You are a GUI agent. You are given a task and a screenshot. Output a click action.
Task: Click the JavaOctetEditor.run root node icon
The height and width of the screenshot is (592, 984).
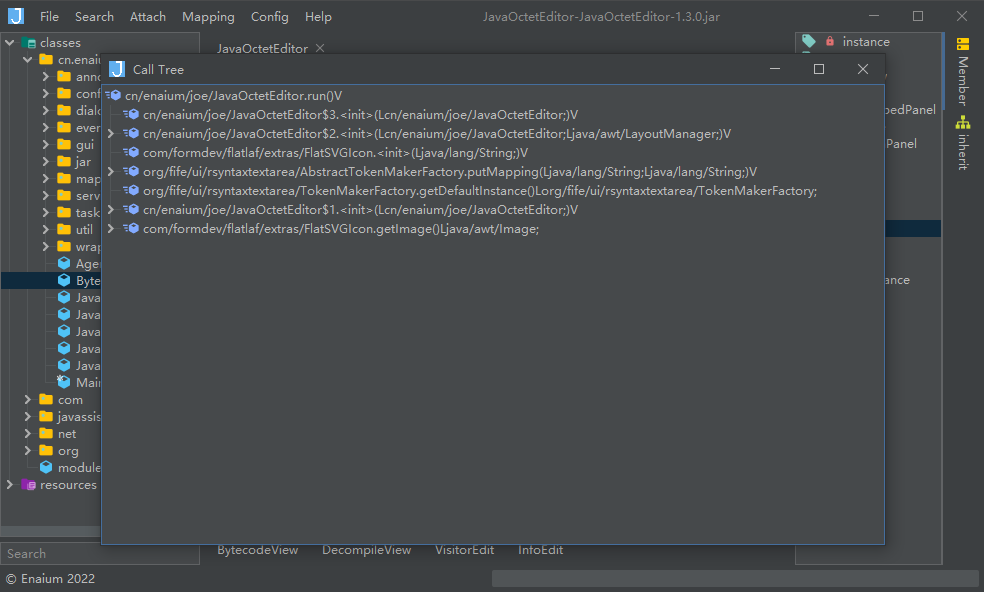coord(113,96)
